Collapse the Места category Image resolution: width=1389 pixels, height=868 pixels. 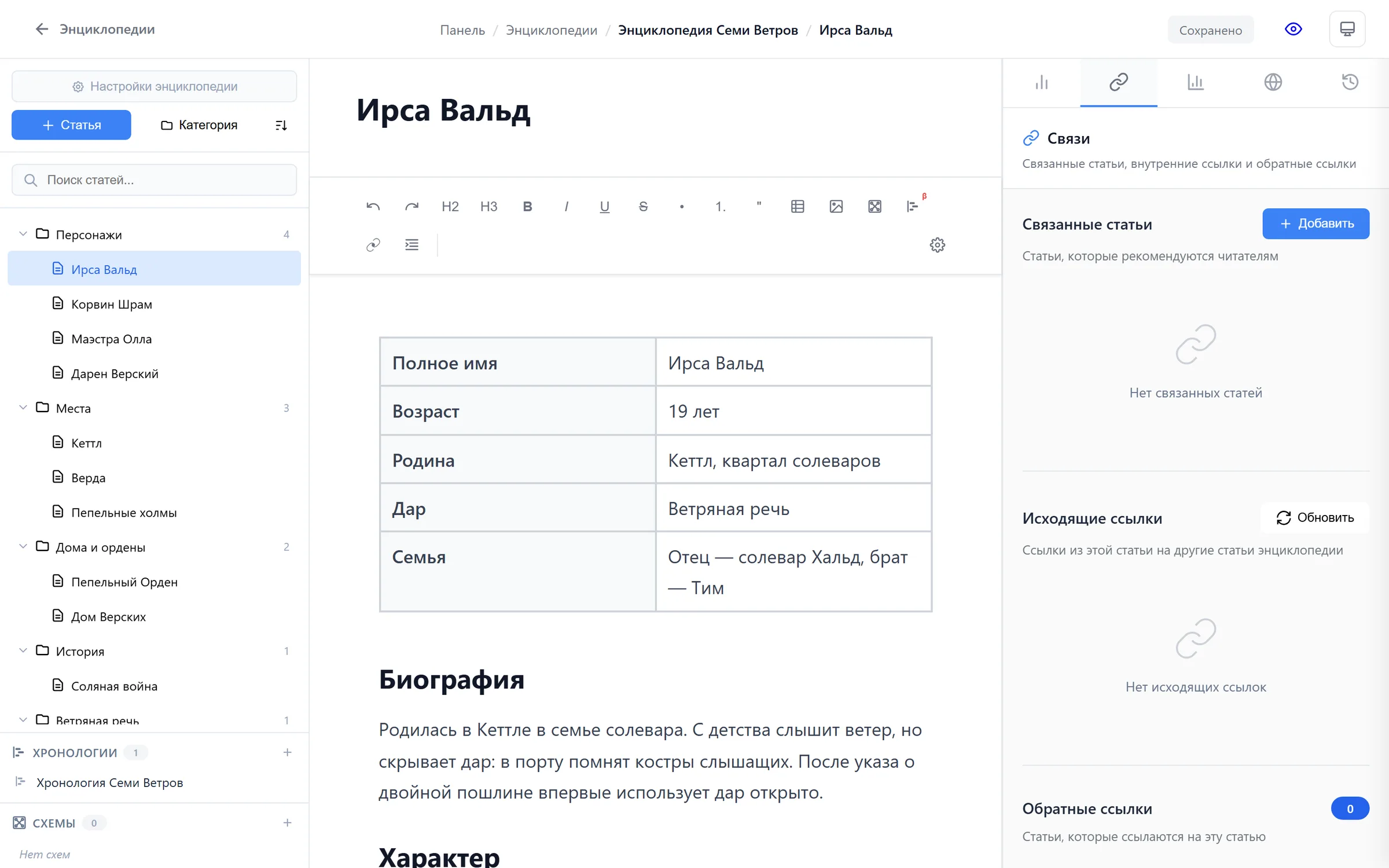click(x=23, y=408)
